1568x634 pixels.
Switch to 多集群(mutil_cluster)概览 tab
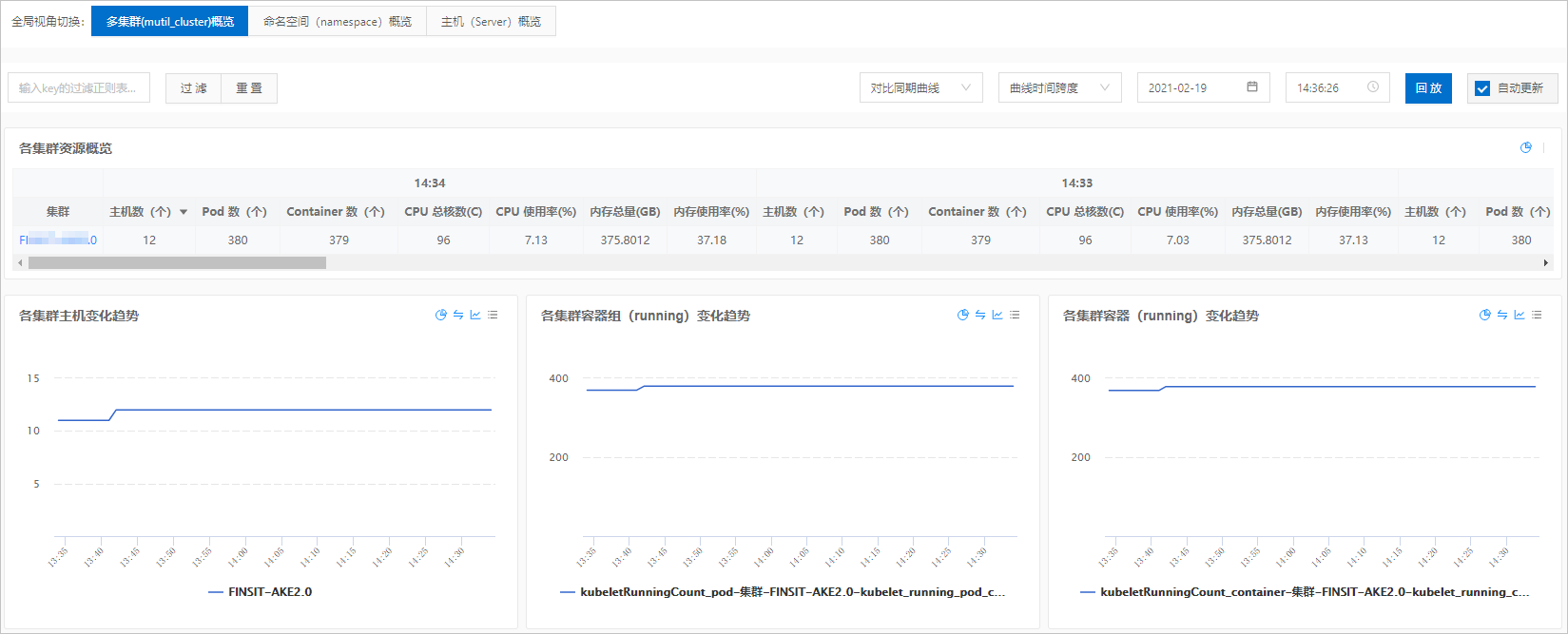coord(169,21)
